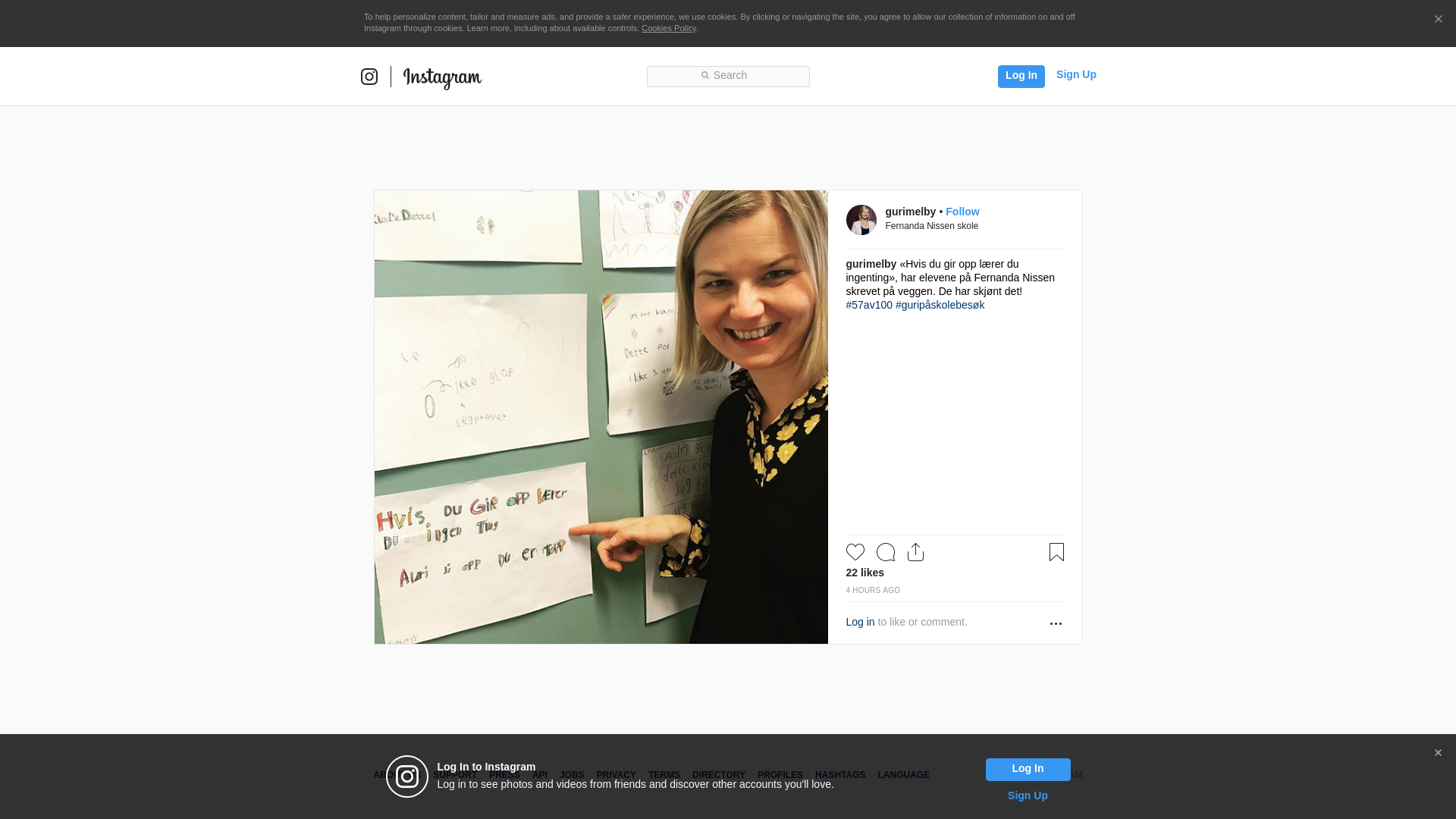Viewport: 1456px width, 819px height.
Task: Follow the gurimelby account
Action: tap(962, 212)
